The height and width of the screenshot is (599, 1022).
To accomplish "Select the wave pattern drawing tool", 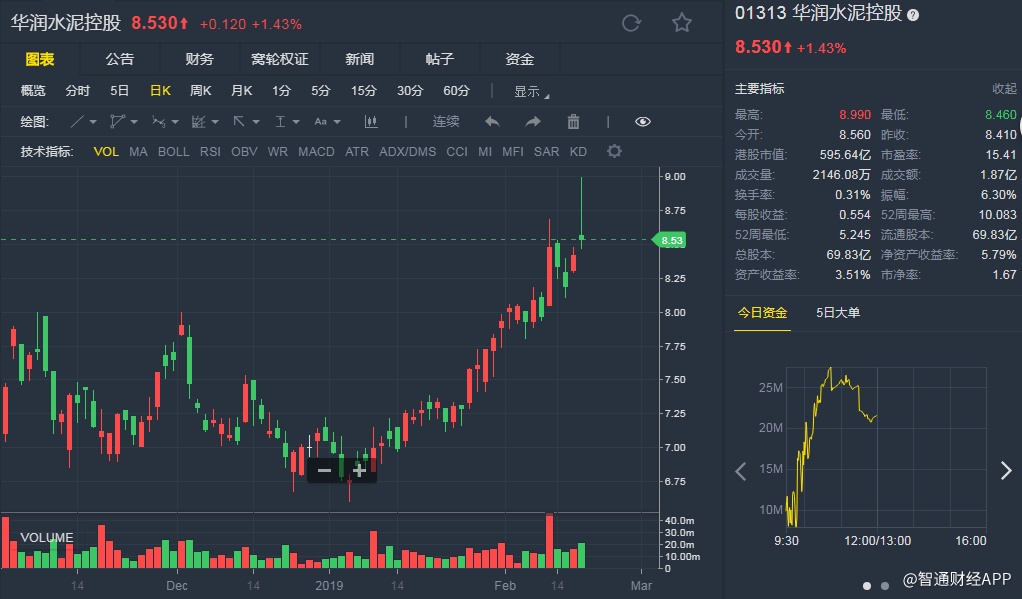I will 158,122.
